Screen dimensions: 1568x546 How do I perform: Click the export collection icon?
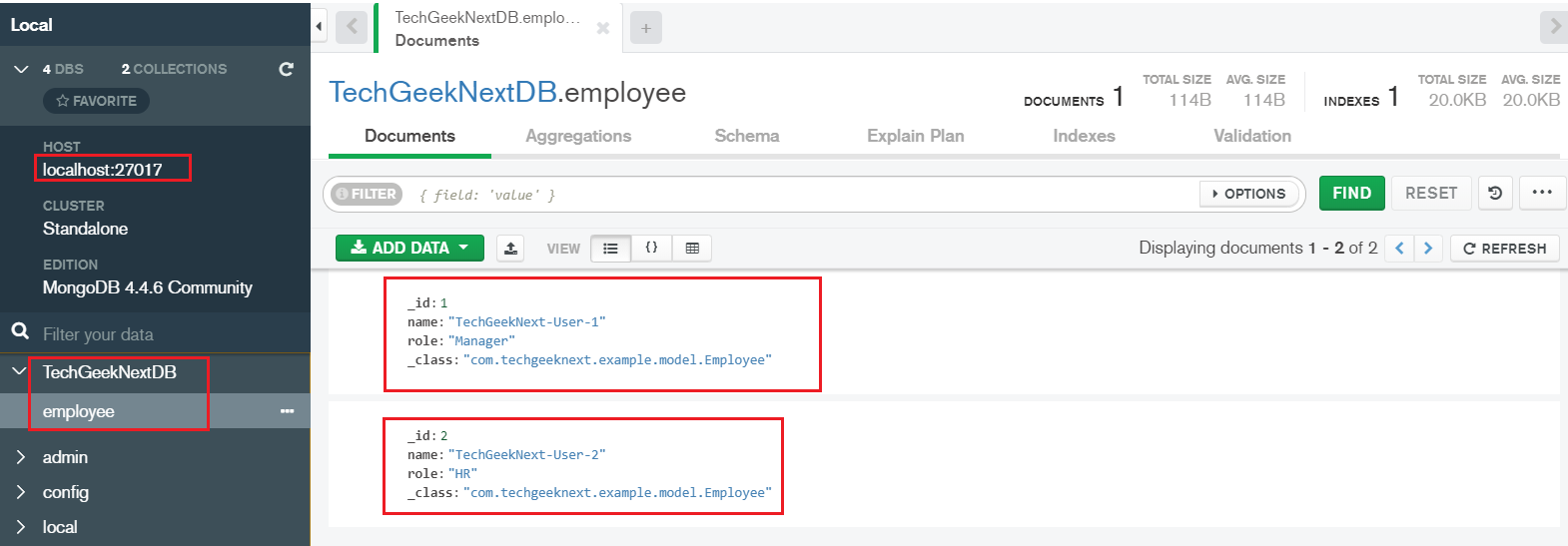510,248
